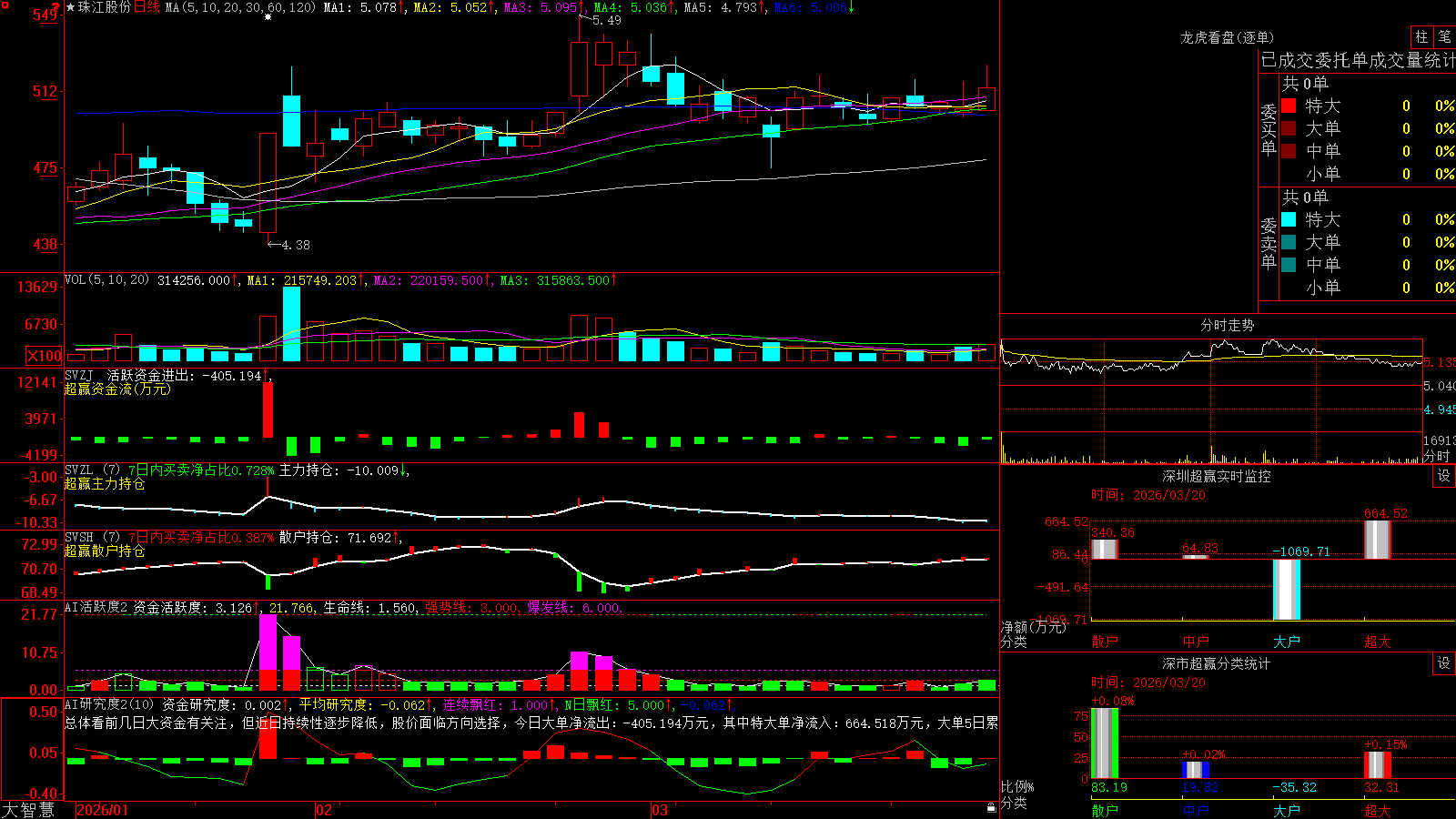Click the 83.19 散户 ratio value
The height and width of the screenshot is (819, 1456).
tap(1108, 787)
